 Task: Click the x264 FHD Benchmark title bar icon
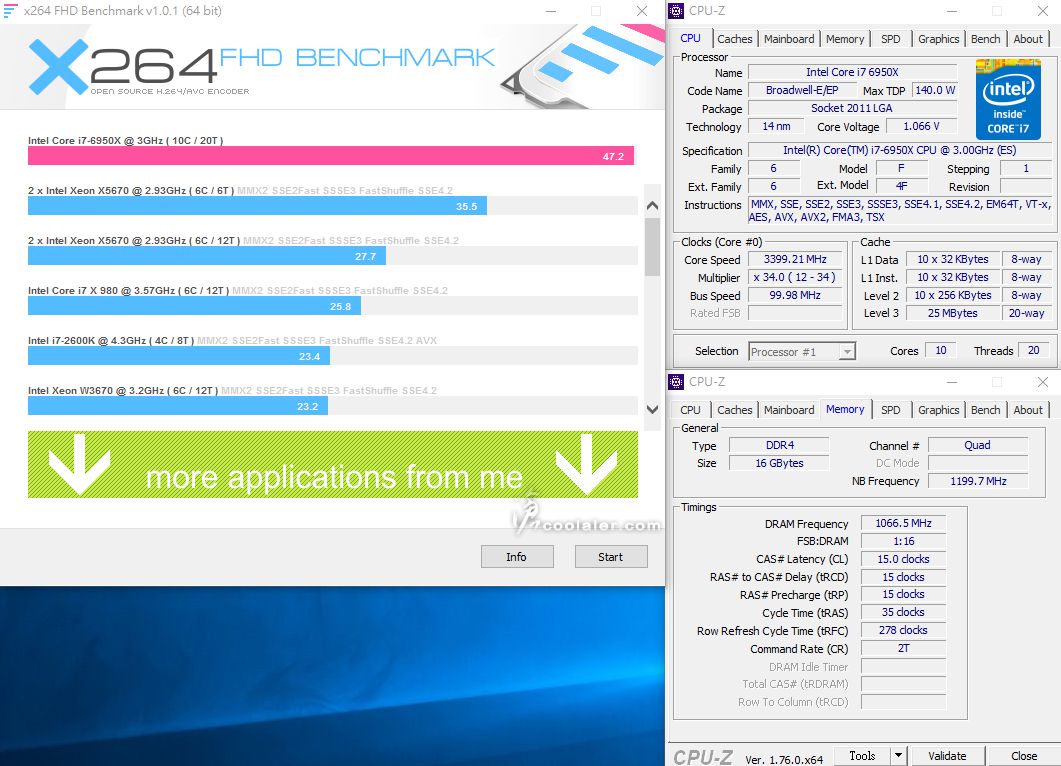(10, 11)
